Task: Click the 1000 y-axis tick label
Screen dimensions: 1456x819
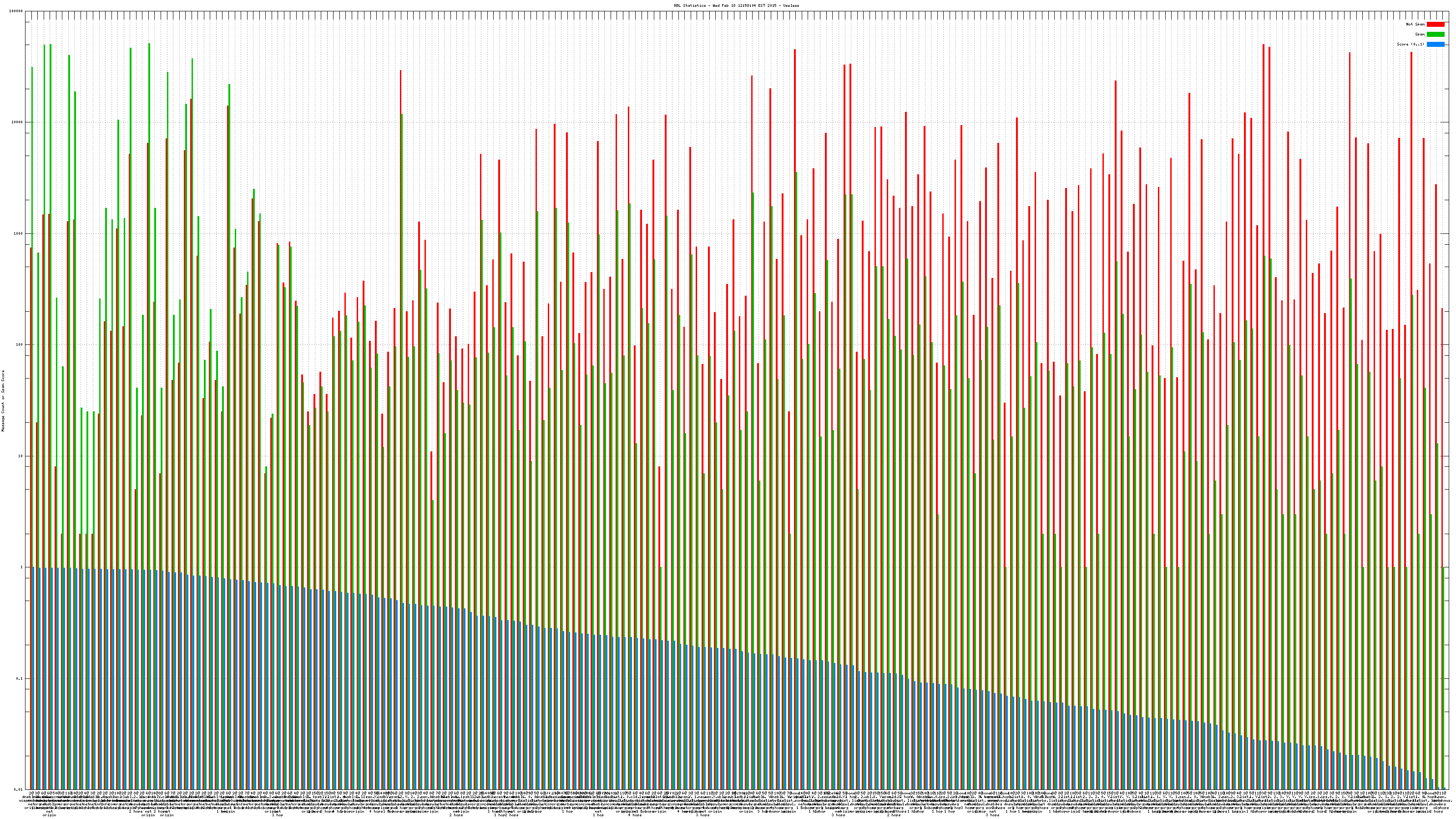Action: tap(19, 233)
